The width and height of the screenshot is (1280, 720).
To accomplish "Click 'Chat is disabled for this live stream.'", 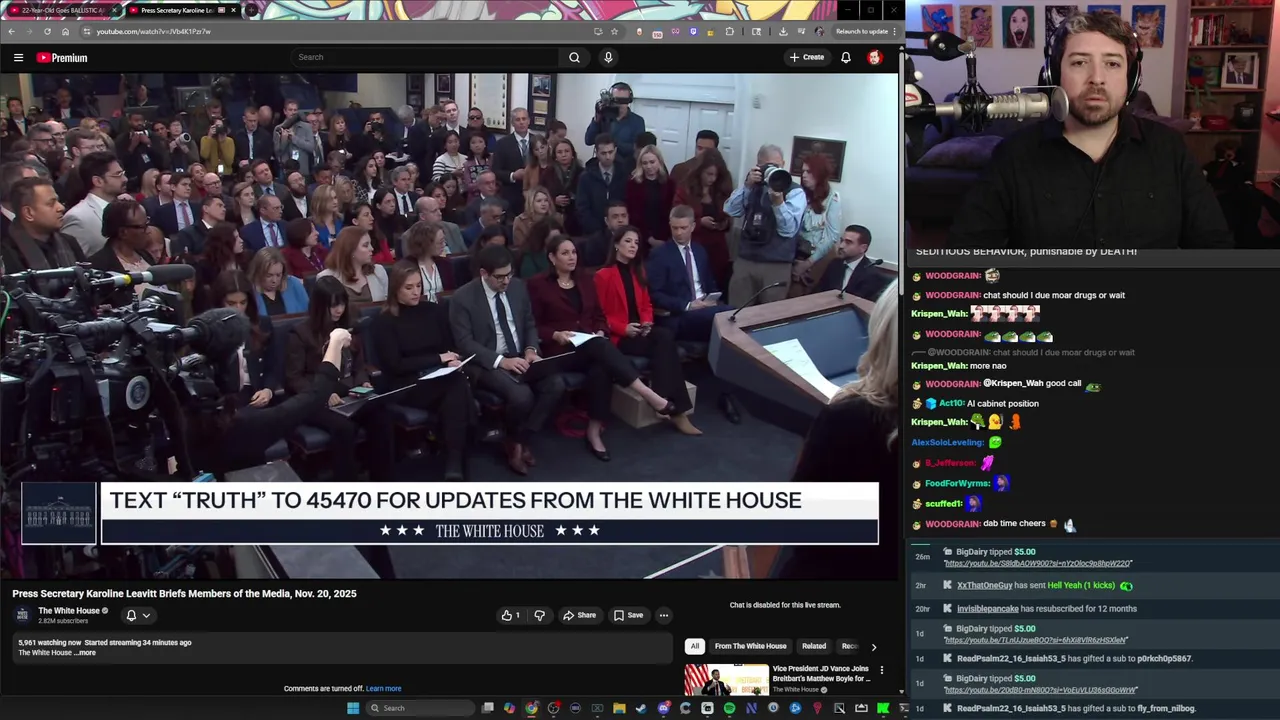I will [785, 605].
